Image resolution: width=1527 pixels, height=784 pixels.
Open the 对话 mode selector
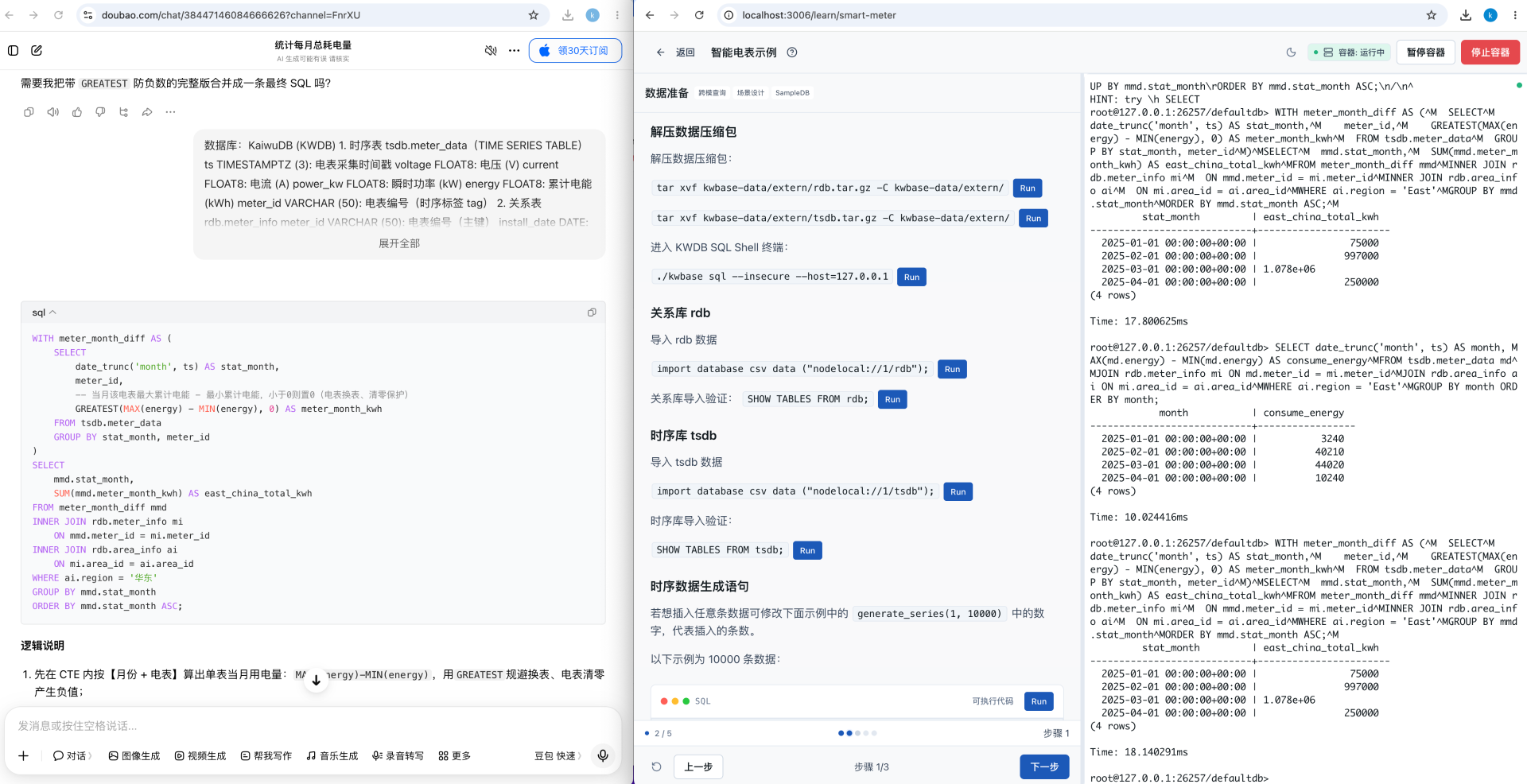[72, 756]
